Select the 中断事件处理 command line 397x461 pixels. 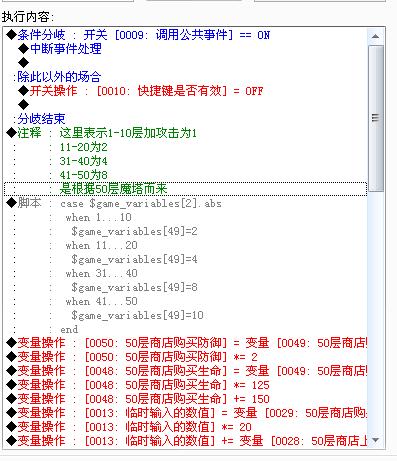click(186, 49)
